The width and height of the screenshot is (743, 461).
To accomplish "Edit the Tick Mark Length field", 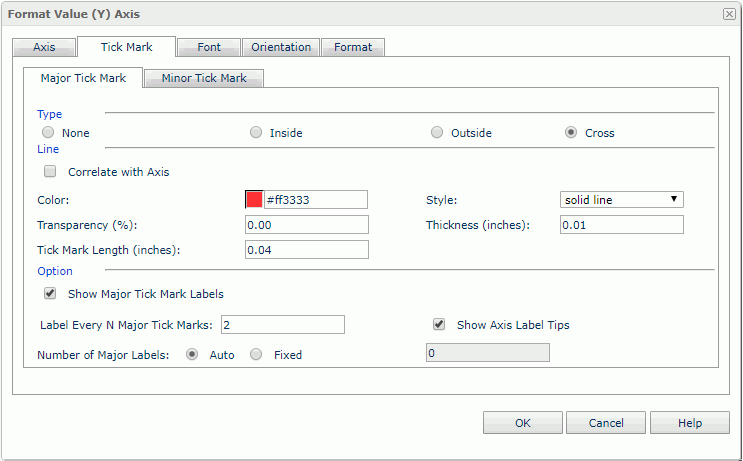I will pyautogui.click(x=307, y=250).
